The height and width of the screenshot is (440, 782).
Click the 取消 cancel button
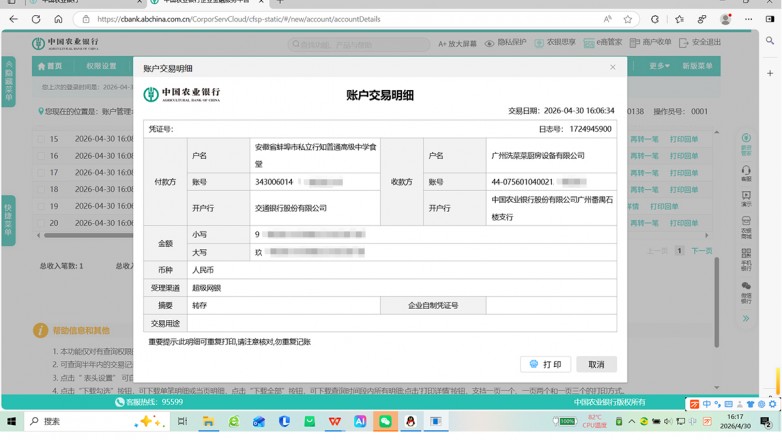click(x=596, y=365)
